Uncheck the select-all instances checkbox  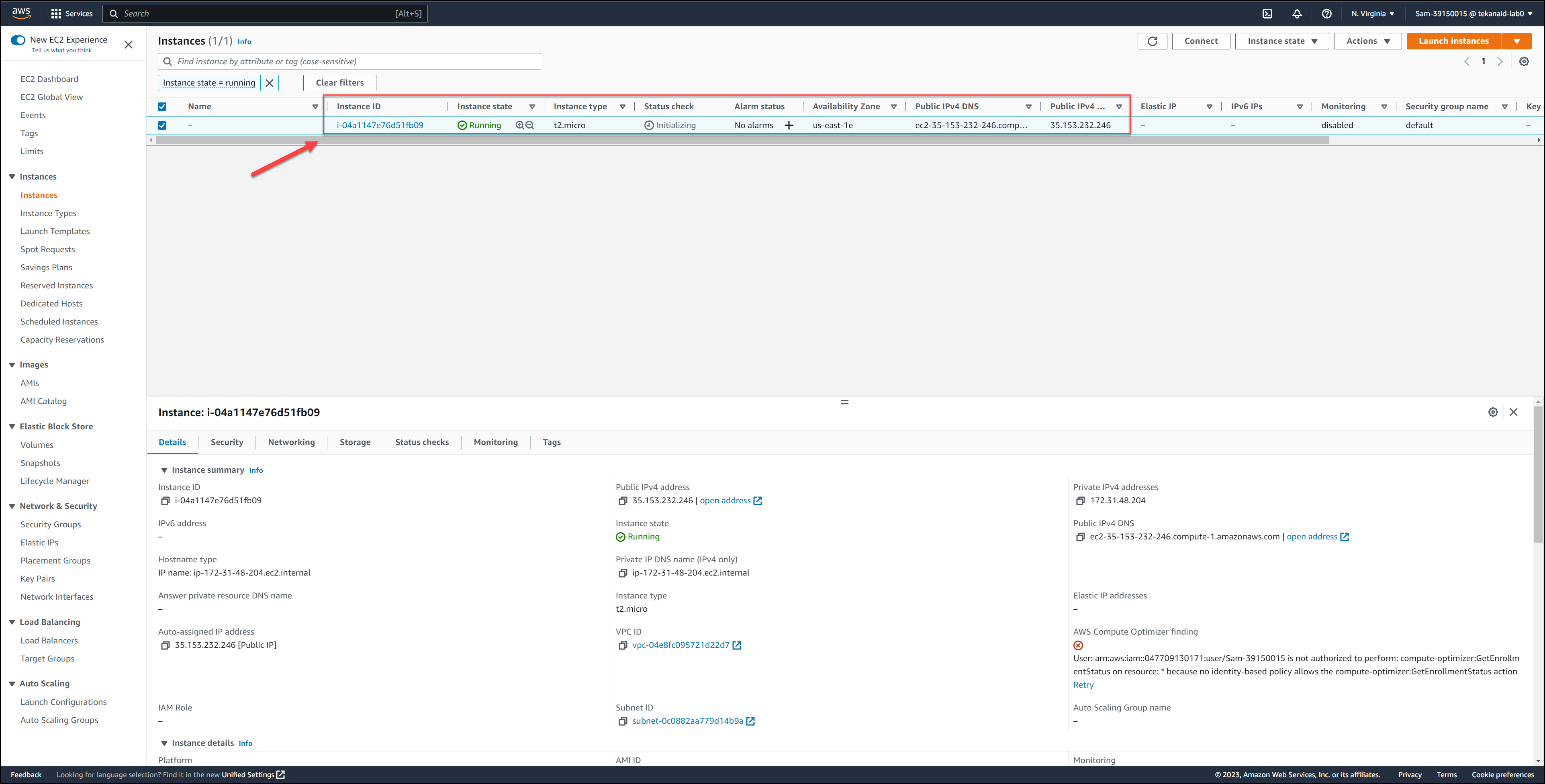click(162, 106)
